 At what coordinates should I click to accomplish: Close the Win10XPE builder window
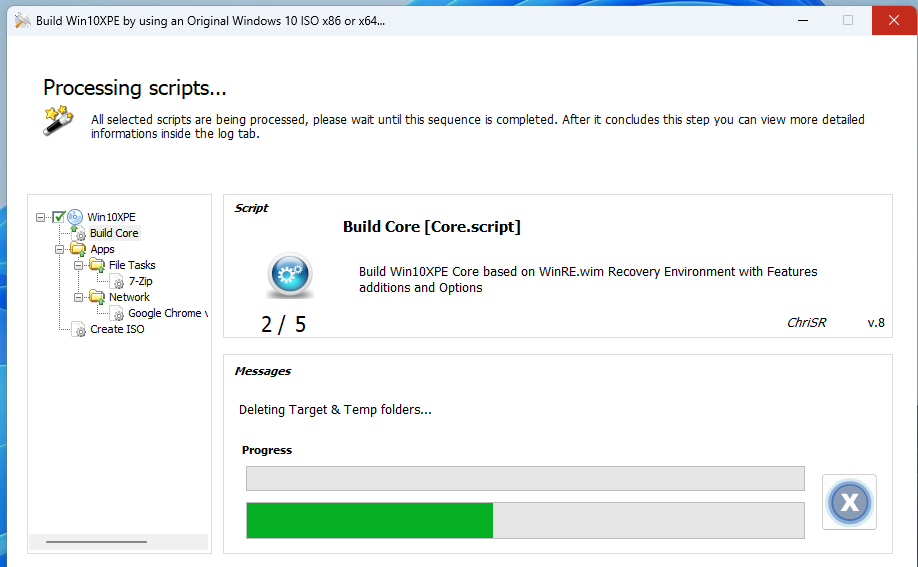tap(893, 21)
